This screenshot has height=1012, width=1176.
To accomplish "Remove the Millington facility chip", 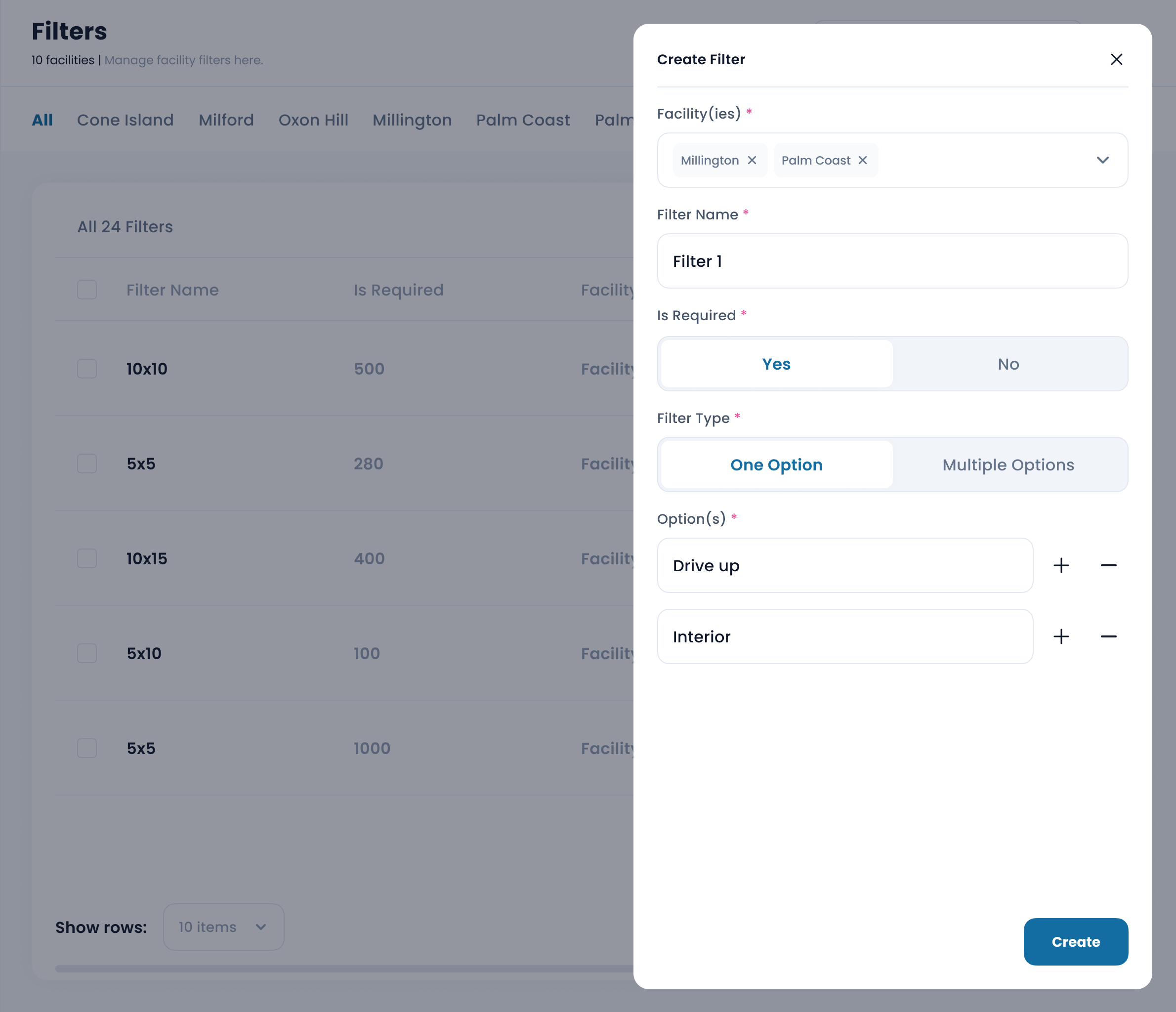I will (752, 161).
